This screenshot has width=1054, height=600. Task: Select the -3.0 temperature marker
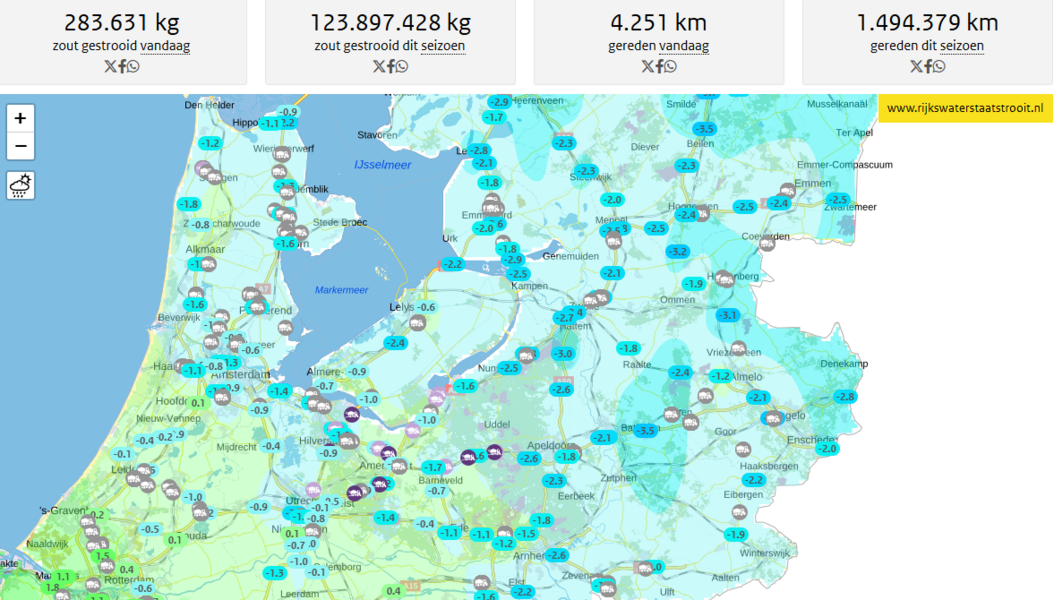(563, 354)
